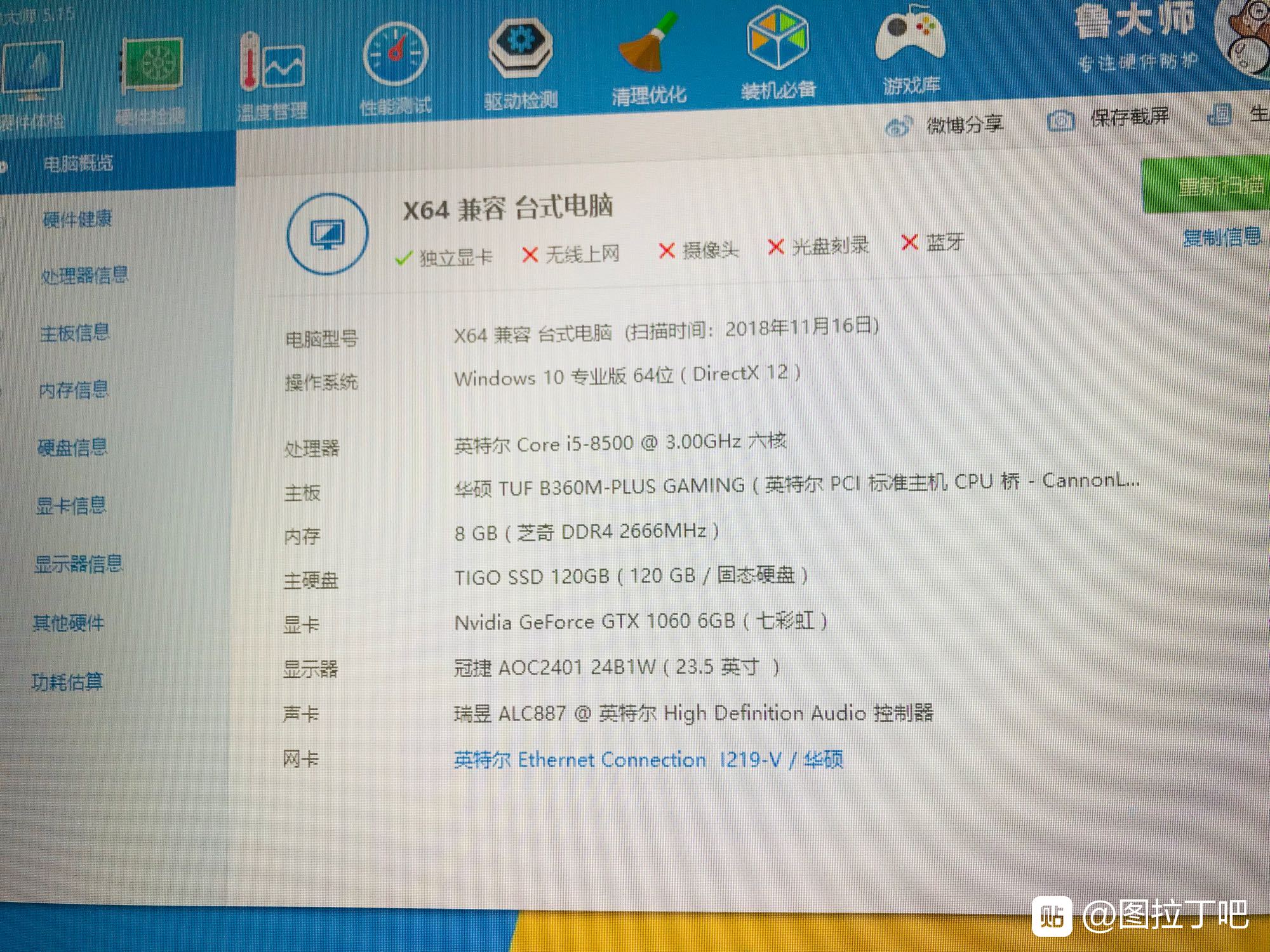Open 装机必备 cube icon

(x=777, y=37)
